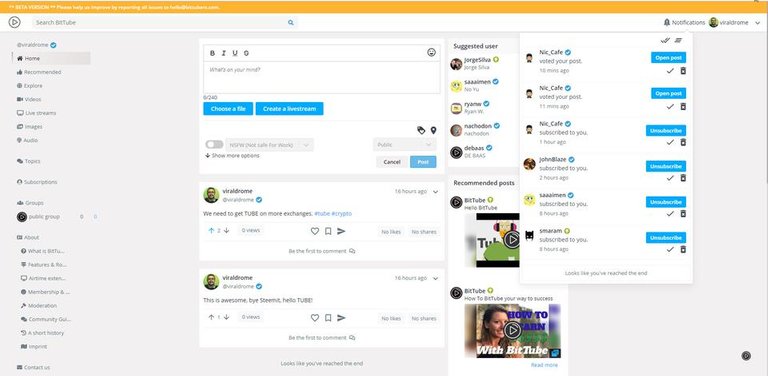Click the Bold formatting icon

click(x=213, y=53)
